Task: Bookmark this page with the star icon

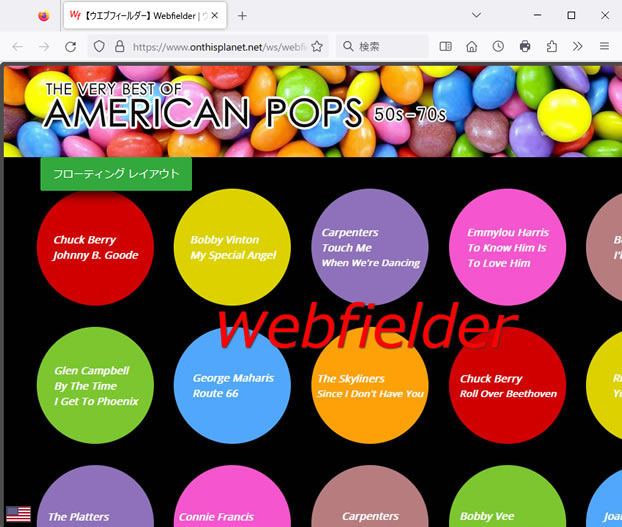Action: 317,47
